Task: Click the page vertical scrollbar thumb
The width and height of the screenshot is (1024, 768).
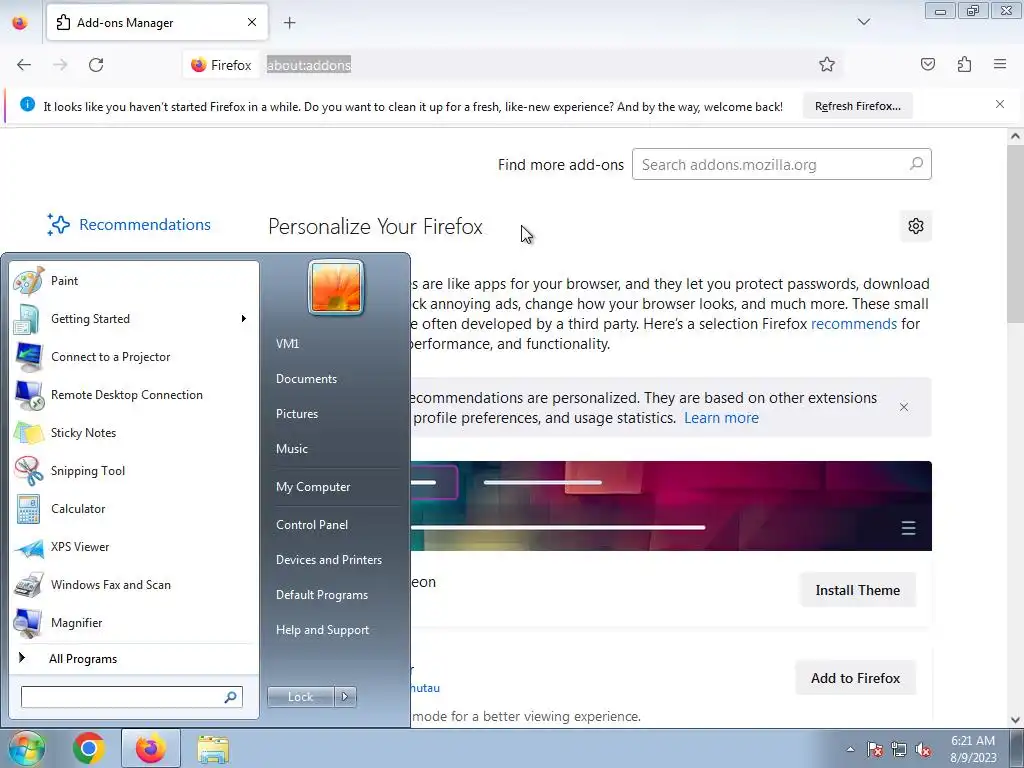Action: (1015, 234)
